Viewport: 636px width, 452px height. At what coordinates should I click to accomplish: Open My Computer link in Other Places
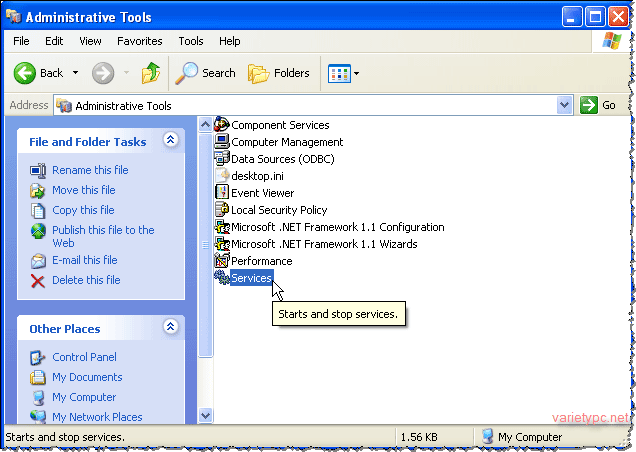84,397
